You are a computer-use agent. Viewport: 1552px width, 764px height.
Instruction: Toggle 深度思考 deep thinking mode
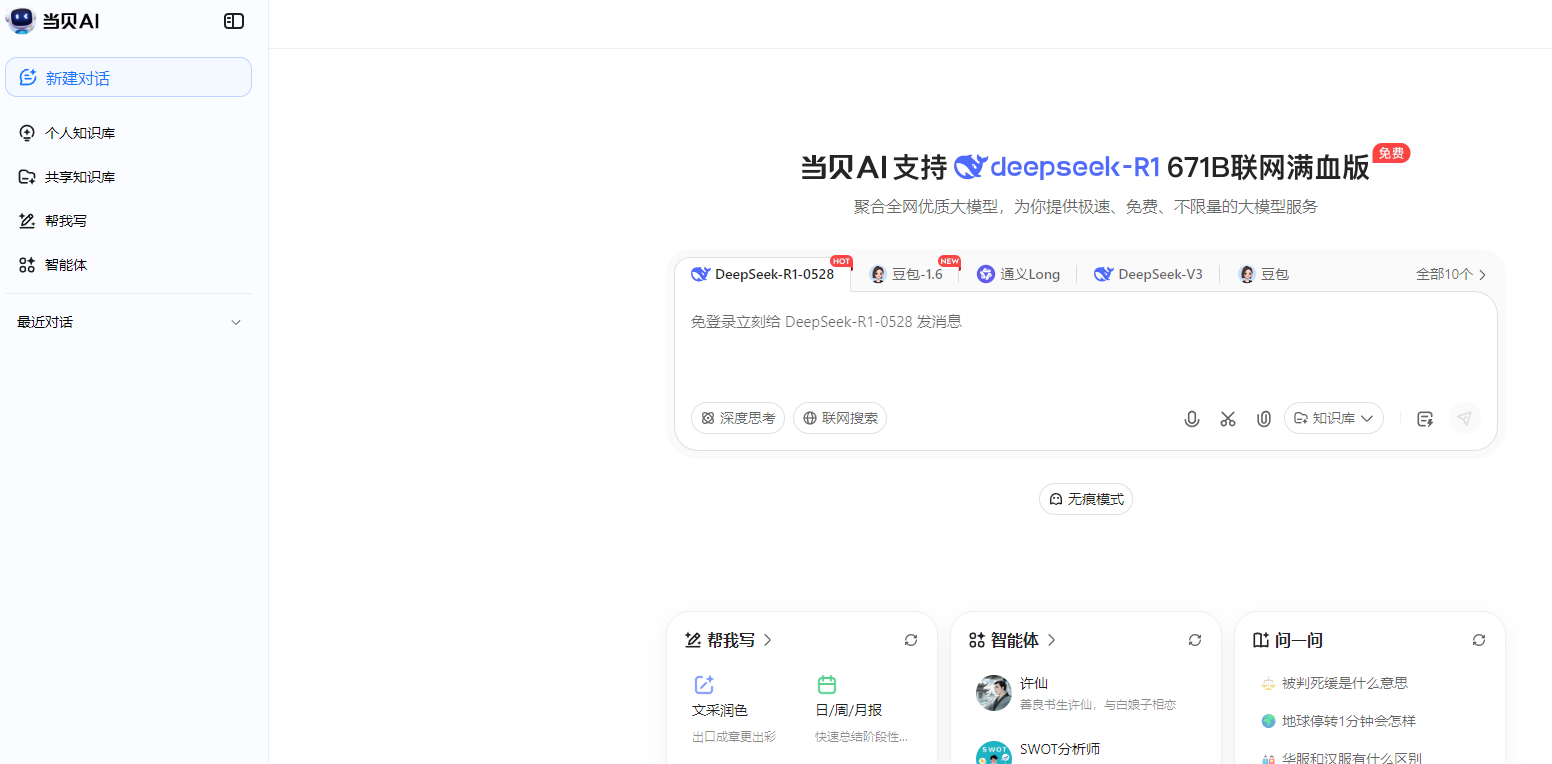[738, 418]
